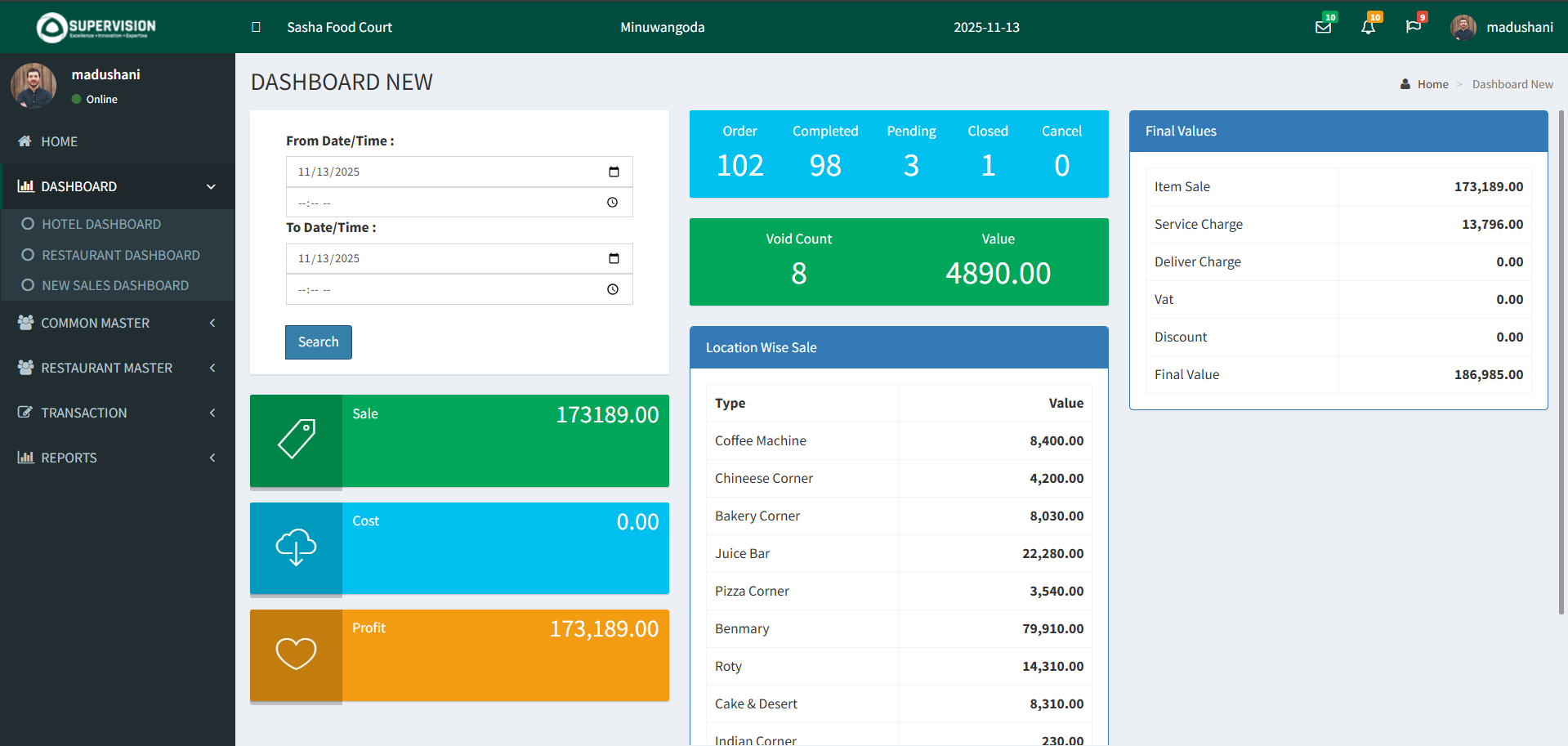Click the sidebar toggle icon beside Sasha Food Court
1568x746 pixels.
(x=256, y=27)
